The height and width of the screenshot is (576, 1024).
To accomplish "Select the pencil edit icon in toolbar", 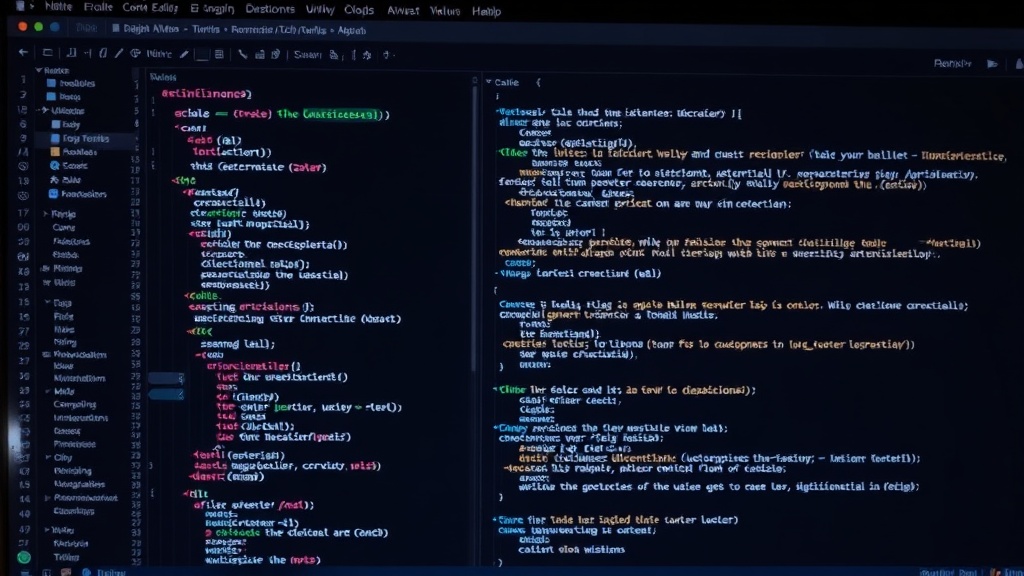I will click(x=184, y=54).
